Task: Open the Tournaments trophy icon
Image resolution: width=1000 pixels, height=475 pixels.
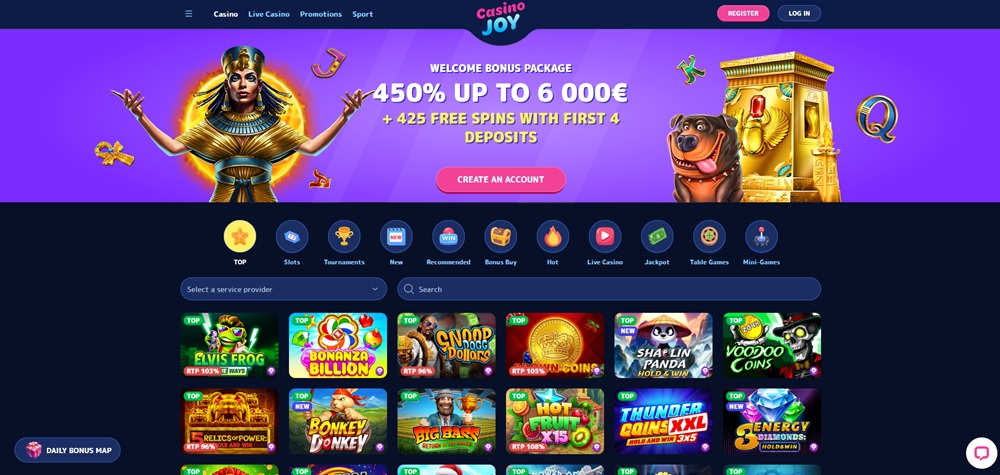Action: (344, 237)
